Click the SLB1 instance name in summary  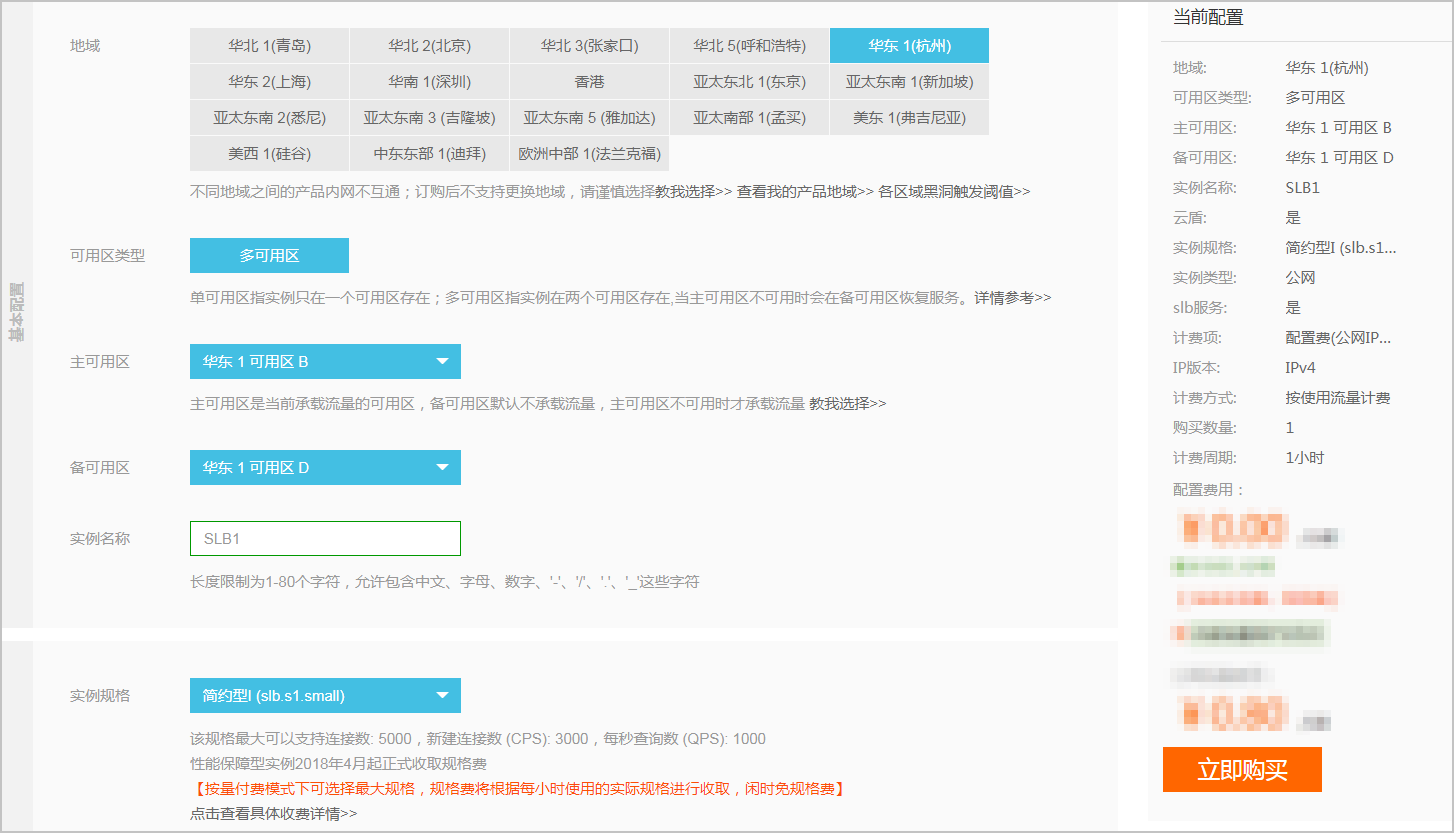click(x=1303, y=188)
